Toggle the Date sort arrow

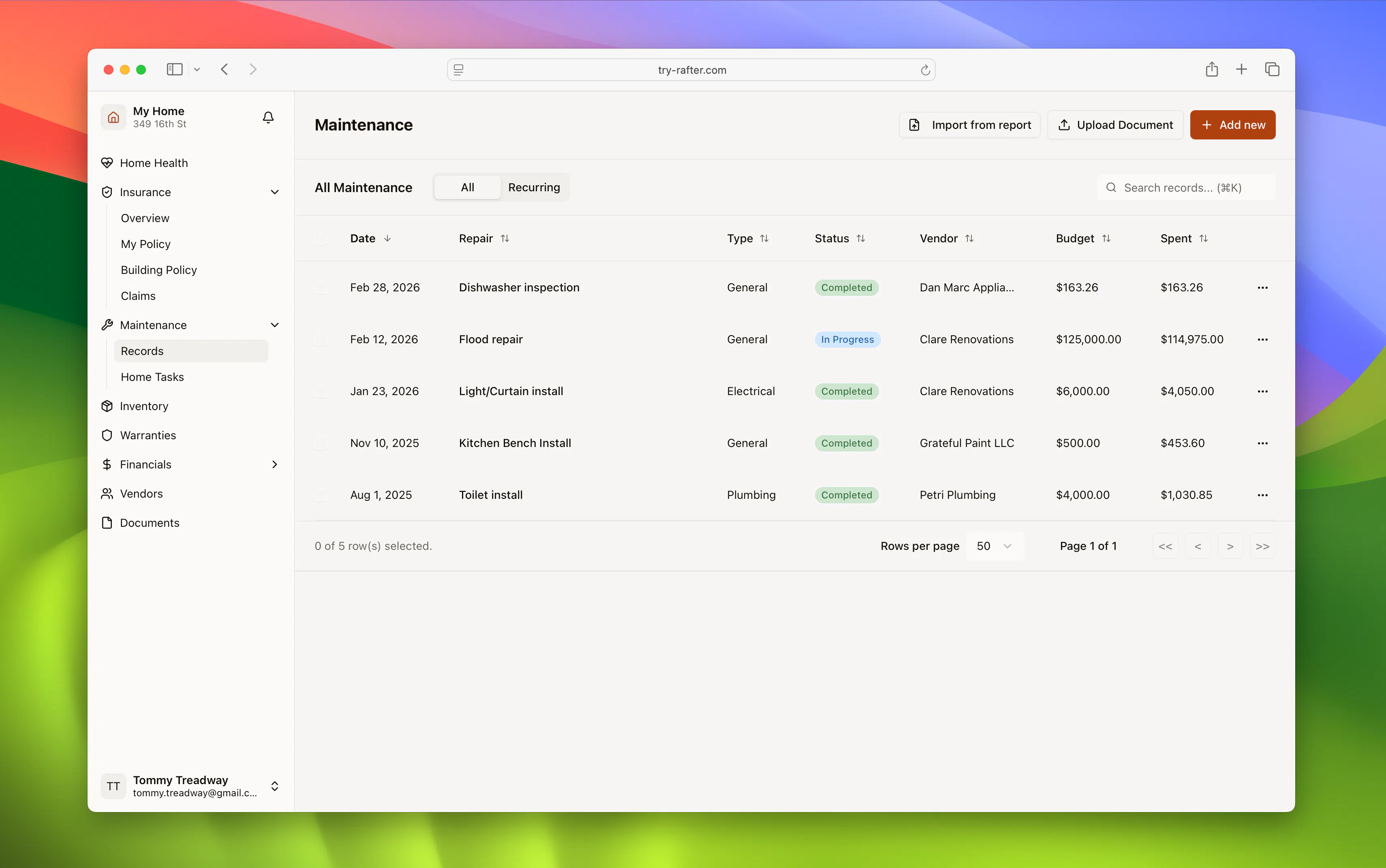pos(387,238)
